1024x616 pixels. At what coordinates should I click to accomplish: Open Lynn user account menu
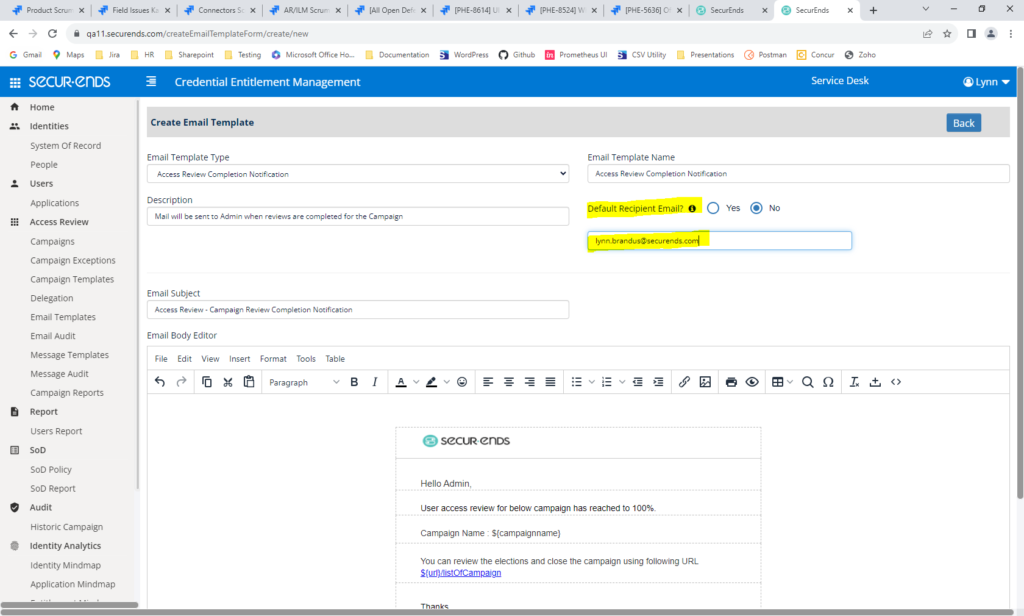pyautogui.click(x=986, y=82)
